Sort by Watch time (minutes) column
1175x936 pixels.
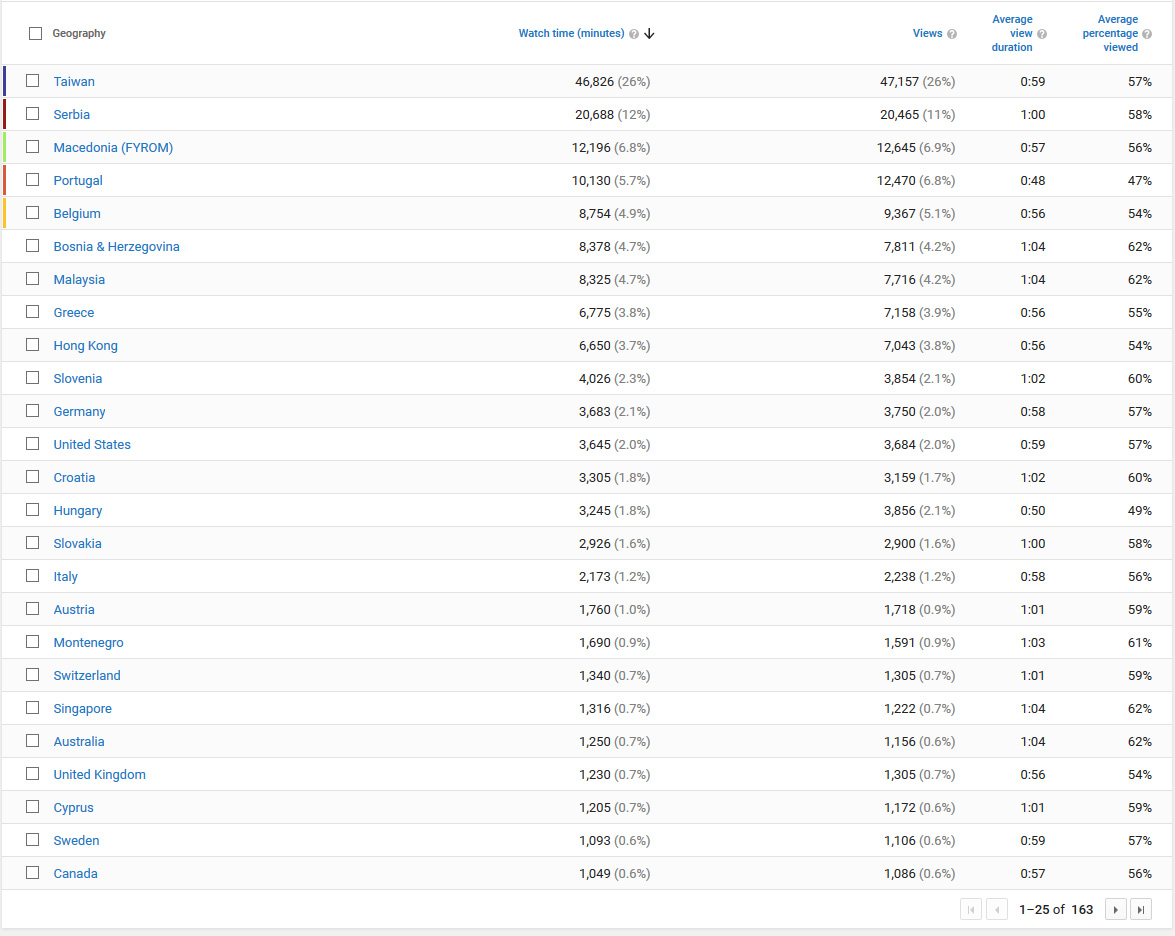click(x=571, y=34)
